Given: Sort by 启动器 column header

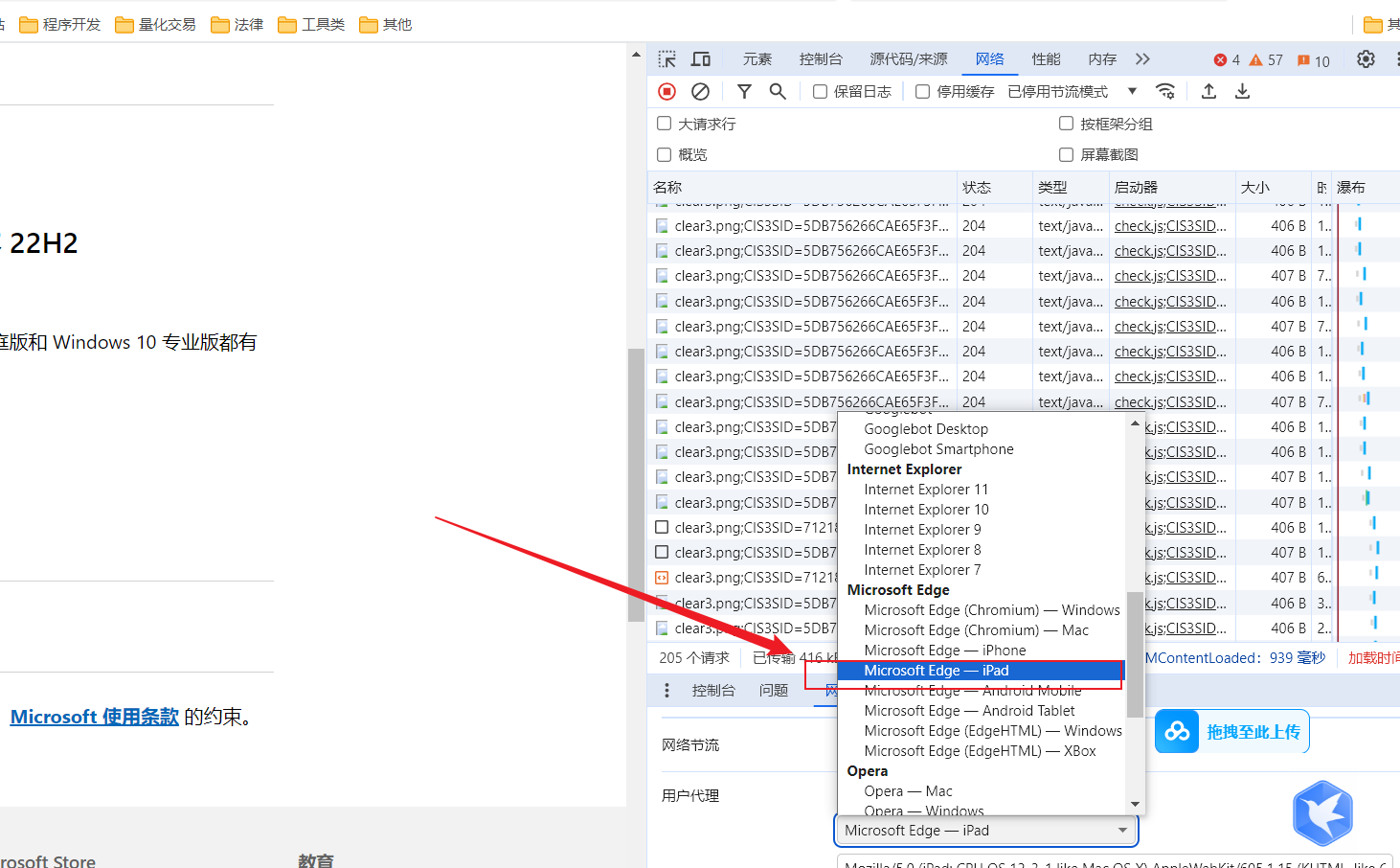Looking at the screenshot, I should [1172, 187].
